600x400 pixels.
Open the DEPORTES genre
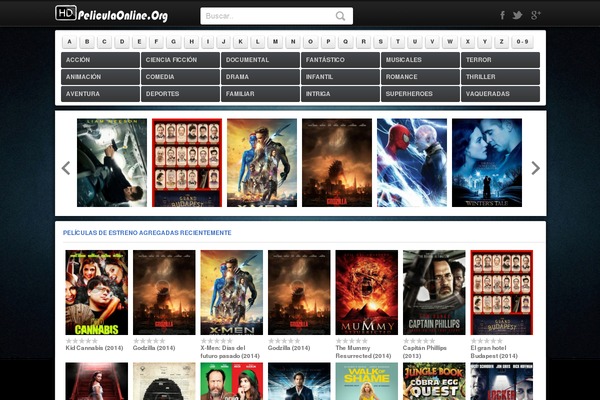tap(180, 94)
